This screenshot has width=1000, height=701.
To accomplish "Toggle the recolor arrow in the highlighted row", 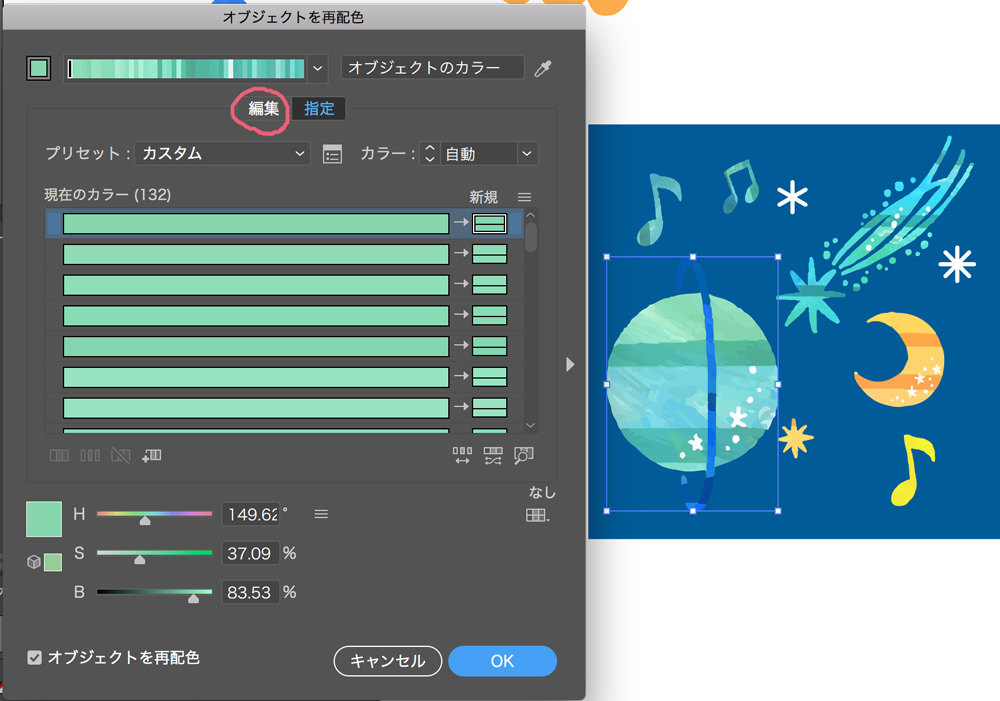I will 461,223.
